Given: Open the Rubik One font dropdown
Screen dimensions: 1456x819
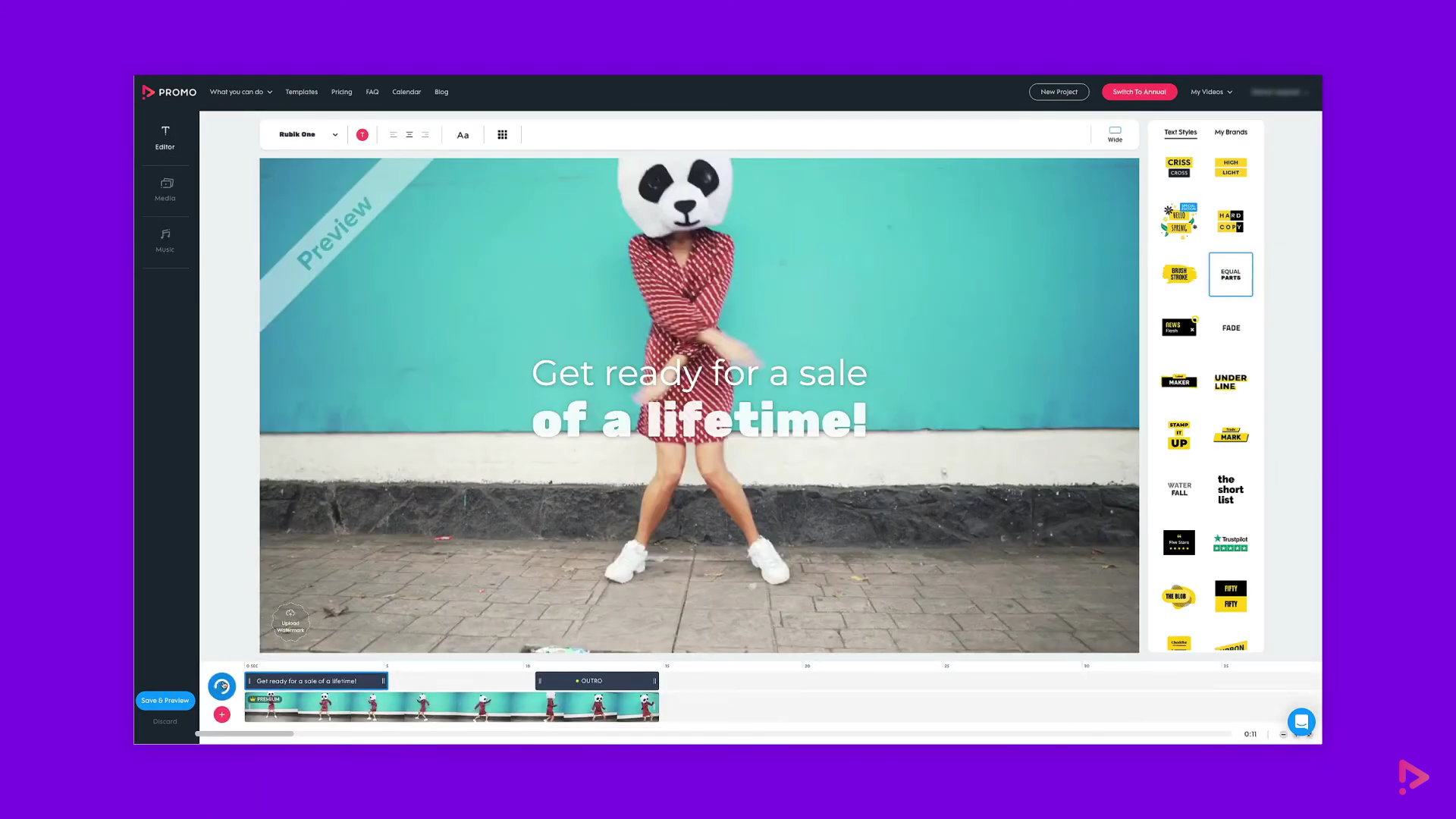Looking at the screenshot, I should coord(306,134).
